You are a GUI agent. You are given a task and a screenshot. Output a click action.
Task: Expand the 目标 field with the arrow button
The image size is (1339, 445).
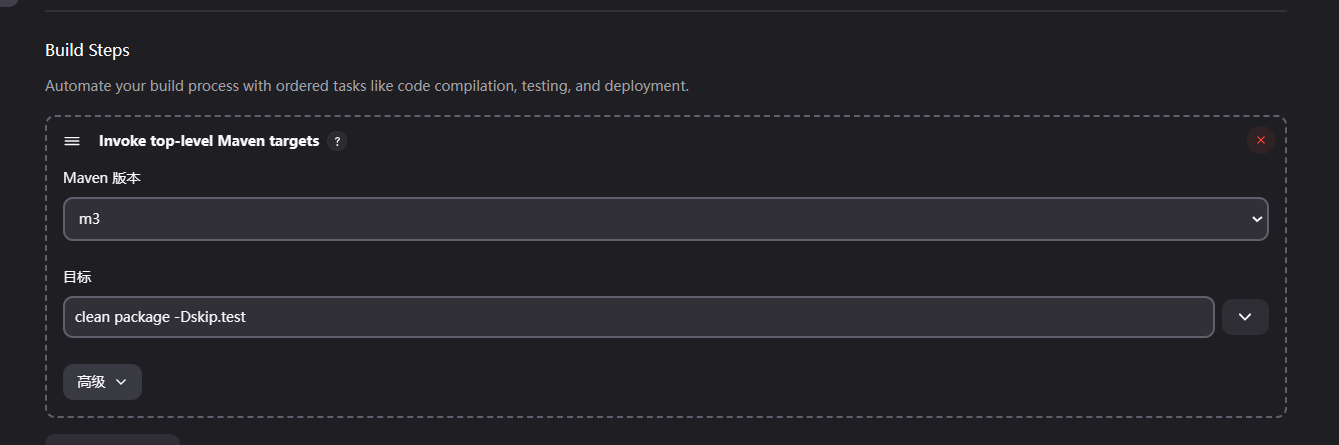[1245, 317]
